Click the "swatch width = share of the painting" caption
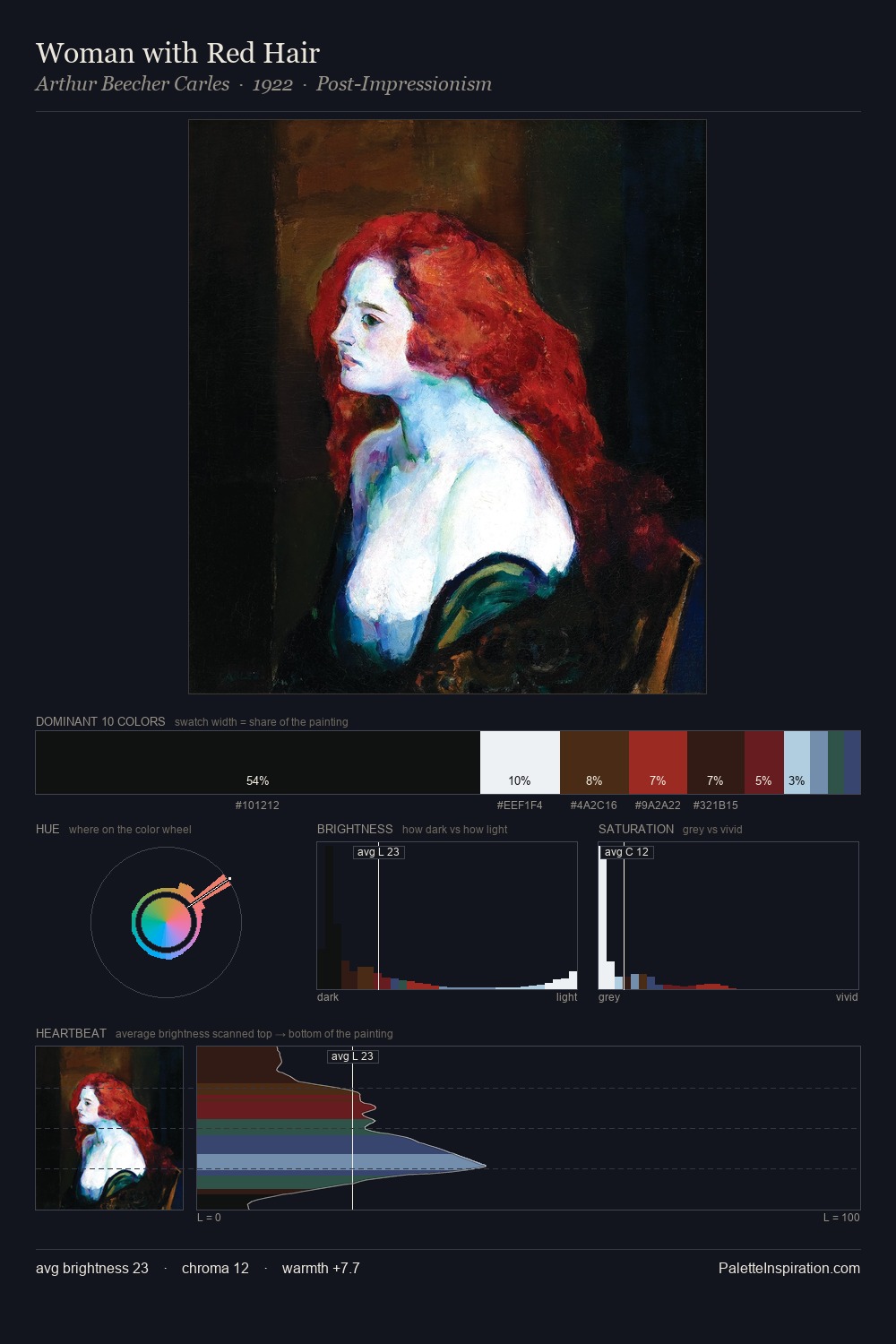The image size is (896, 1344). point(262,722)
